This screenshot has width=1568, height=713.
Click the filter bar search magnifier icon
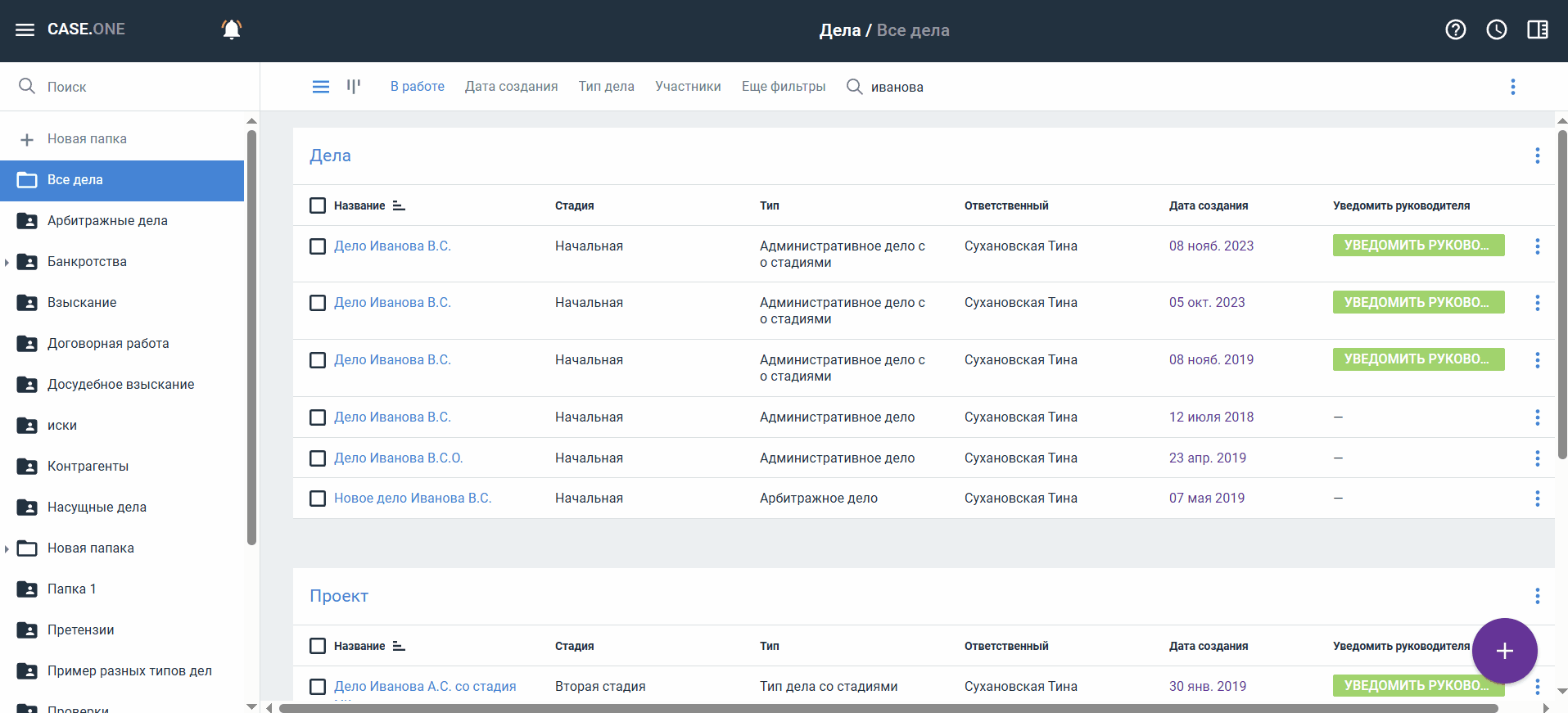[x=854, y=87]
